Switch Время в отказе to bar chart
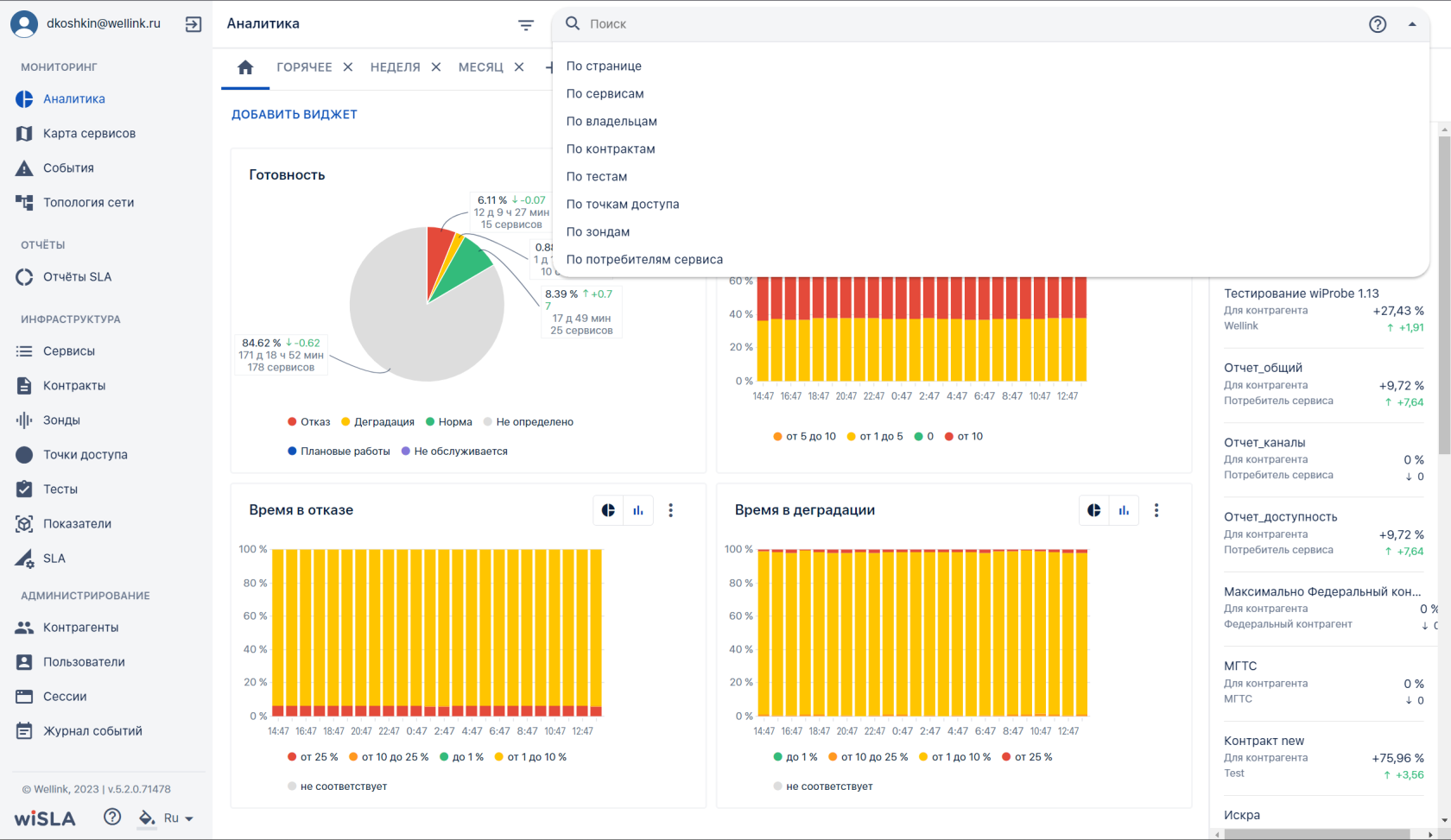This screenshot has width=1451, height=840. tap(638, 510)
